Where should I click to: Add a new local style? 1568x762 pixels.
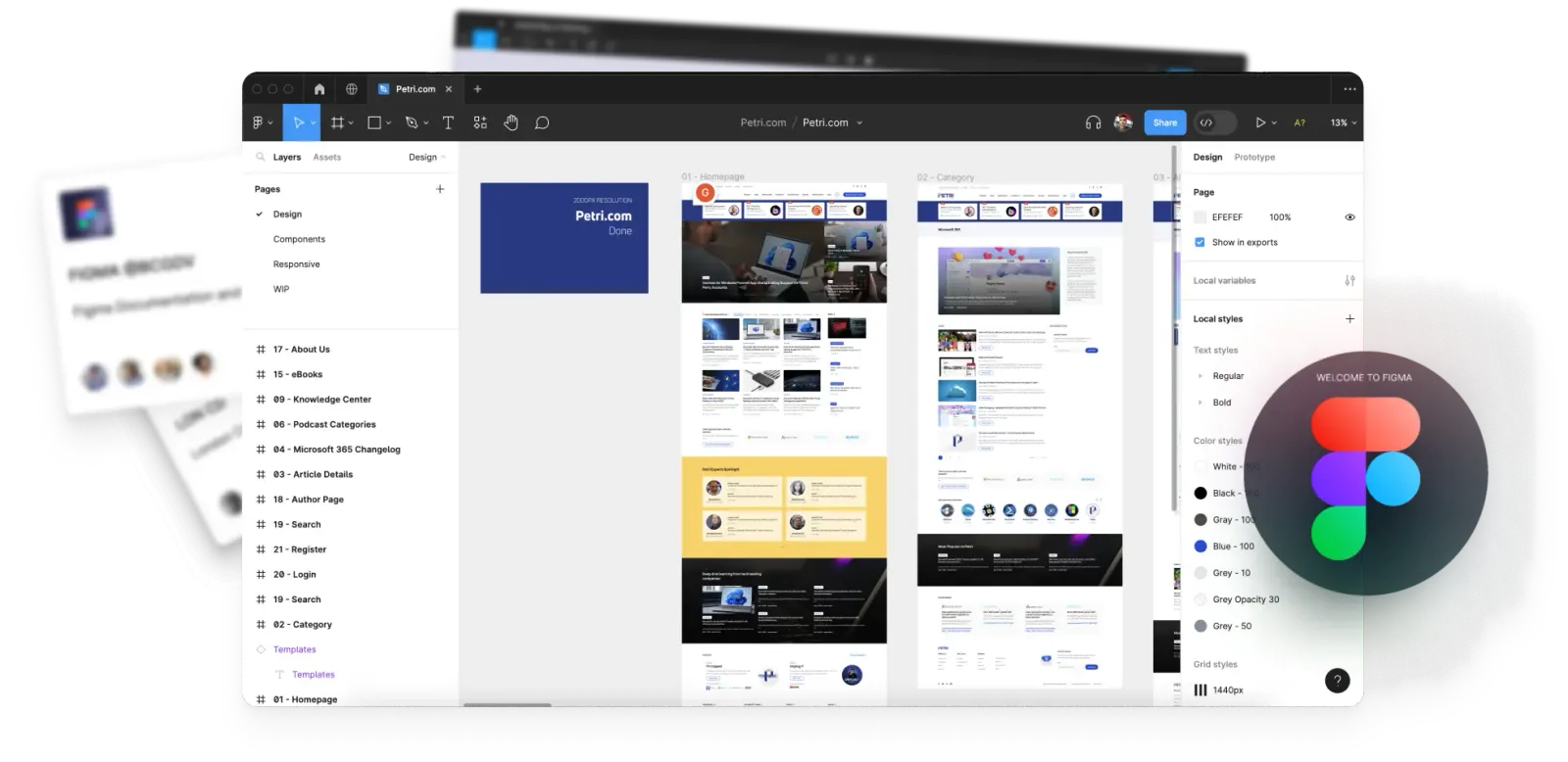1349,318
